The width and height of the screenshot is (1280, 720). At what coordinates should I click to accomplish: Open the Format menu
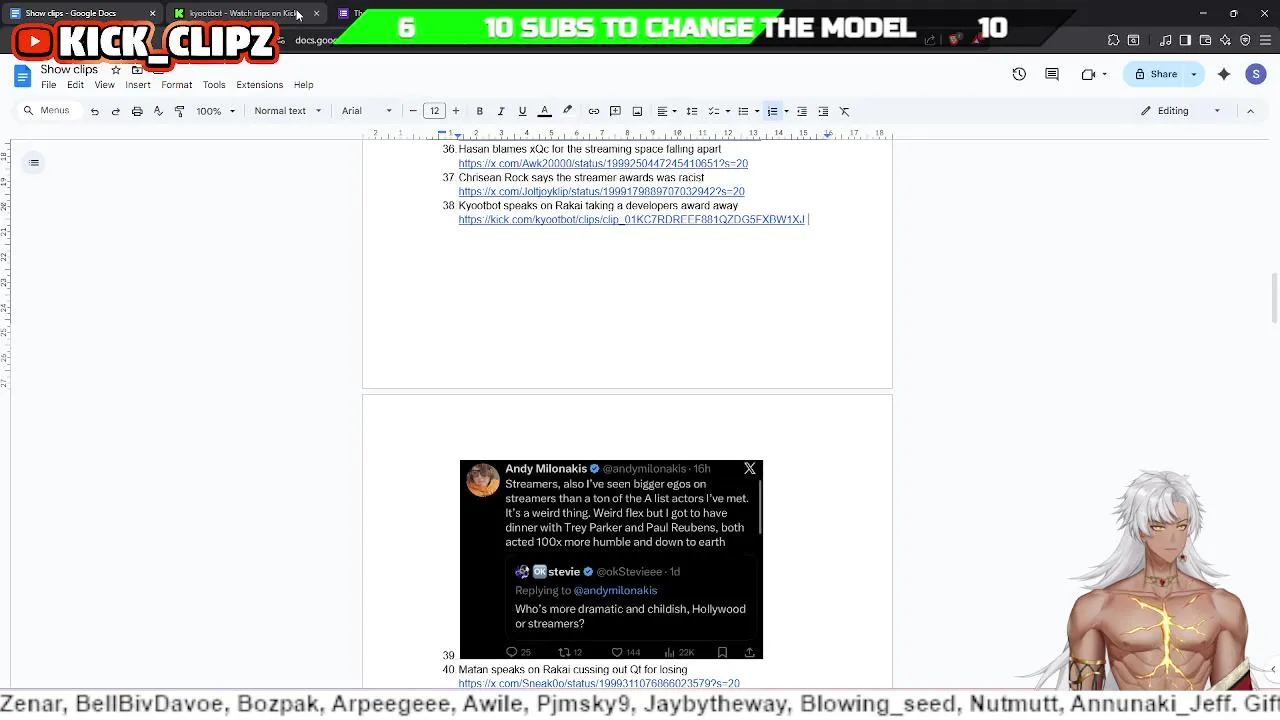tap(177, 85)
